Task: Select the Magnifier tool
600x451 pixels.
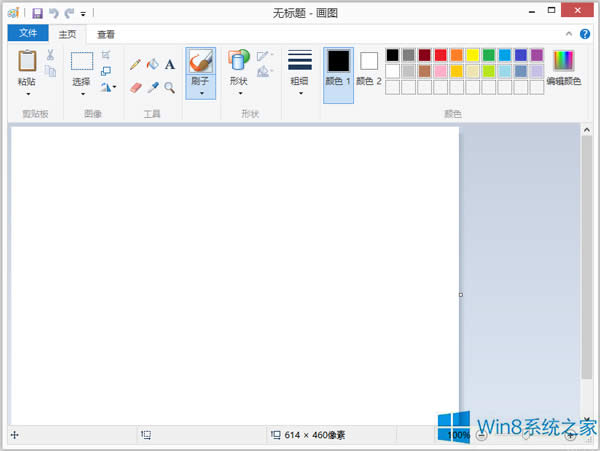Action: pos(170,88)
